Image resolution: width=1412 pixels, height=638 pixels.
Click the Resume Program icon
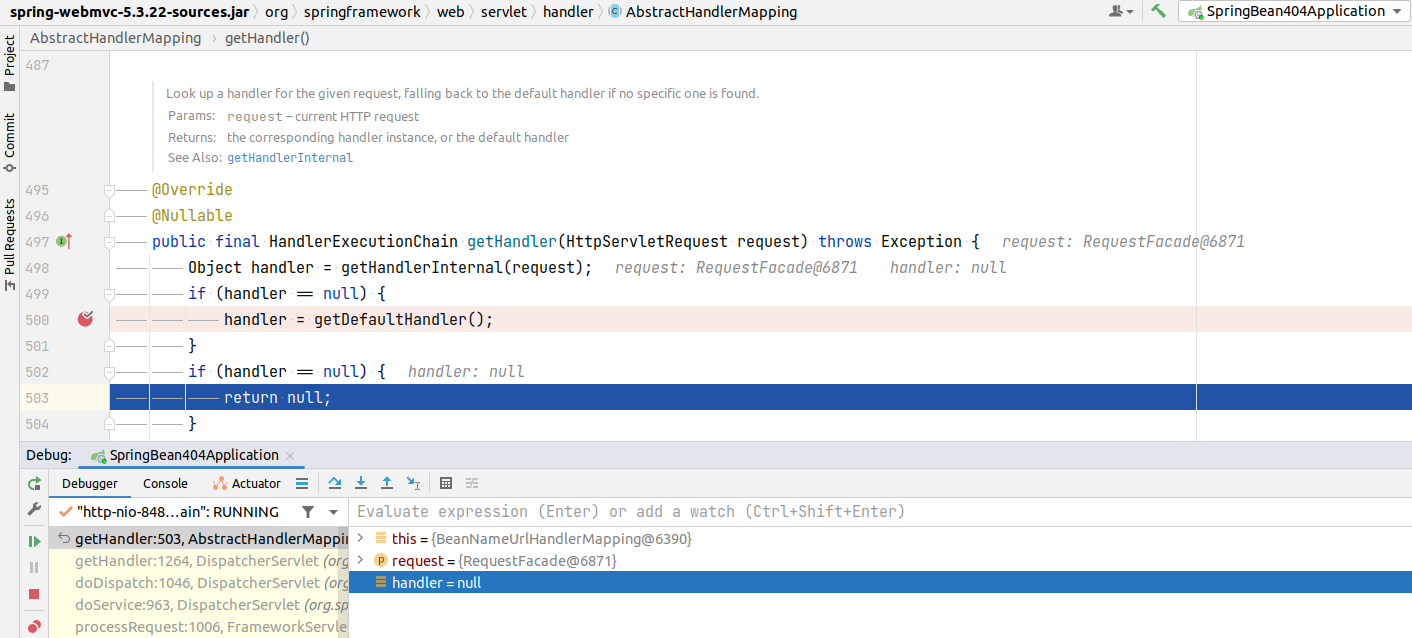coord(34,541)
